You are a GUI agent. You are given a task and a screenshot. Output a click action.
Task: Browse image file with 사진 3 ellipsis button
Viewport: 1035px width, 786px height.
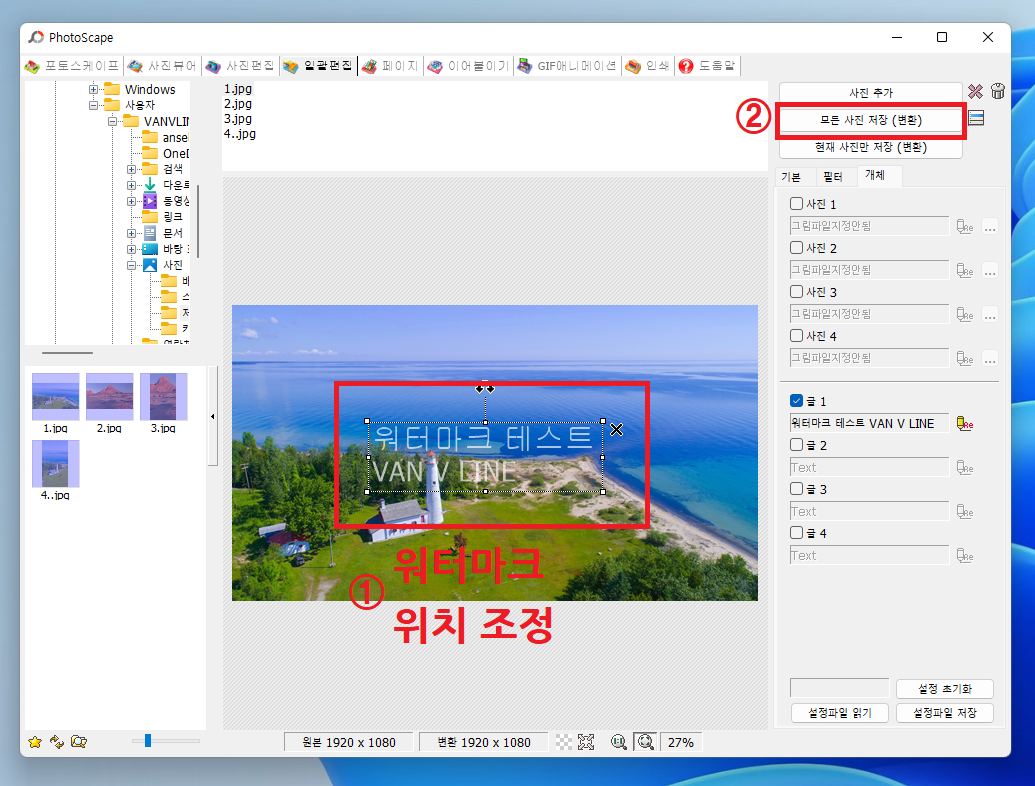[x=989, y=315]
